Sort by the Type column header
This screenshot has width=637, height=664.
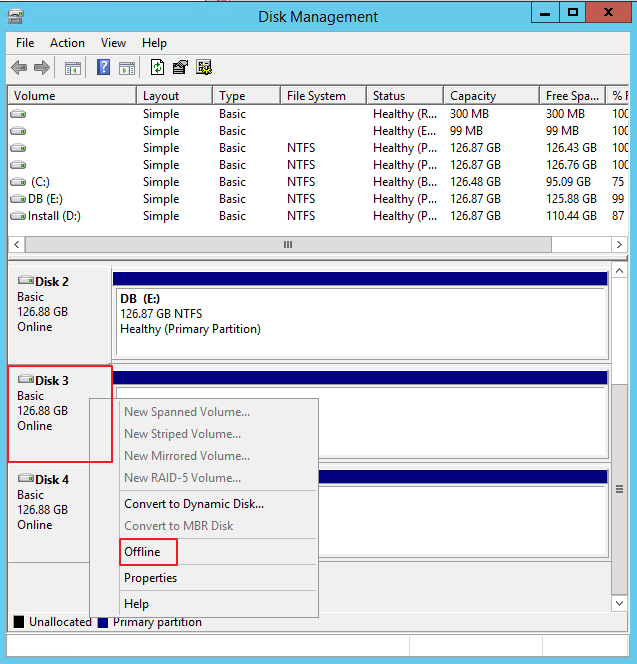click(246, 96)
